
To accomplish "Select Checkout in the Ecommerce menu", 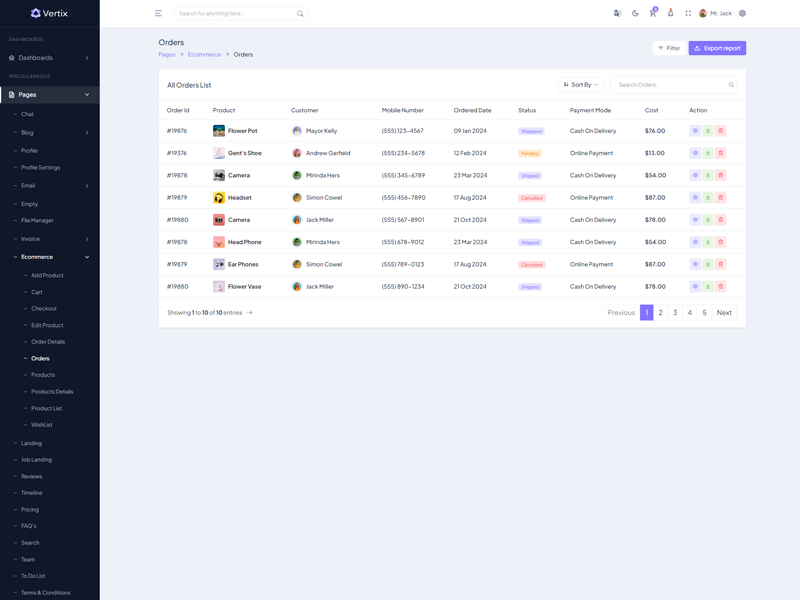I will point(44,308).
